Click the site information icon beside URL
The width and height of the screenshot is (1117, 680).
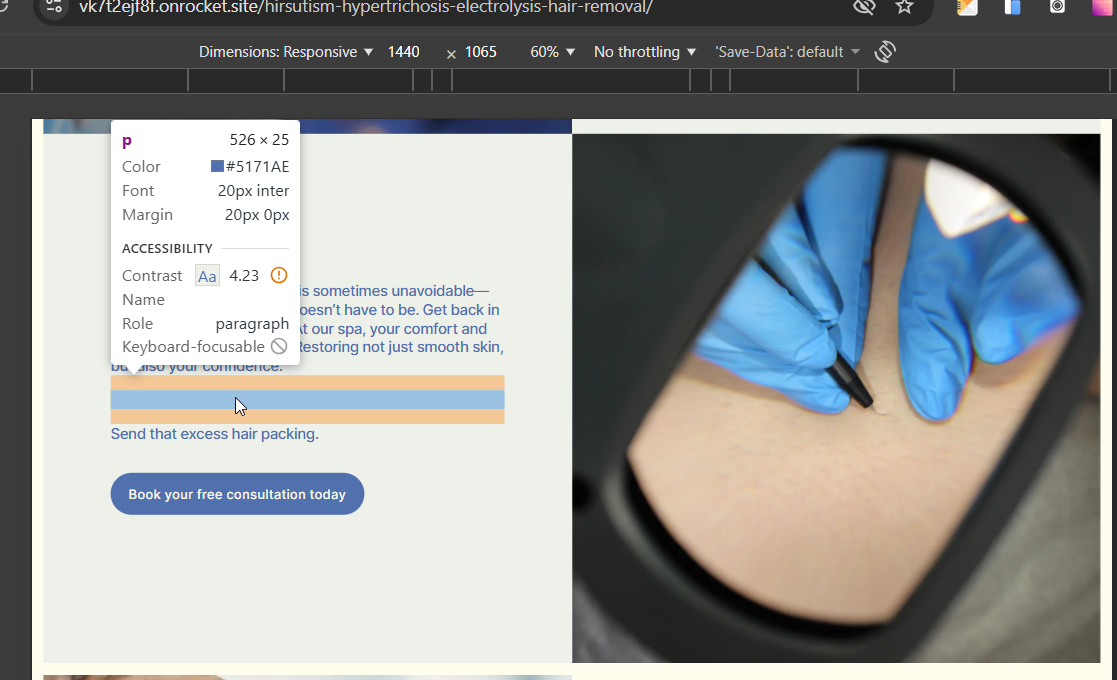pyautogui.click(x=54, y=6)
